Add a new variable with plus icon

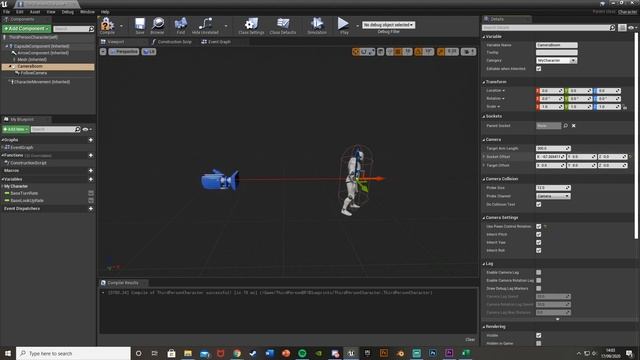click(91, 179)
